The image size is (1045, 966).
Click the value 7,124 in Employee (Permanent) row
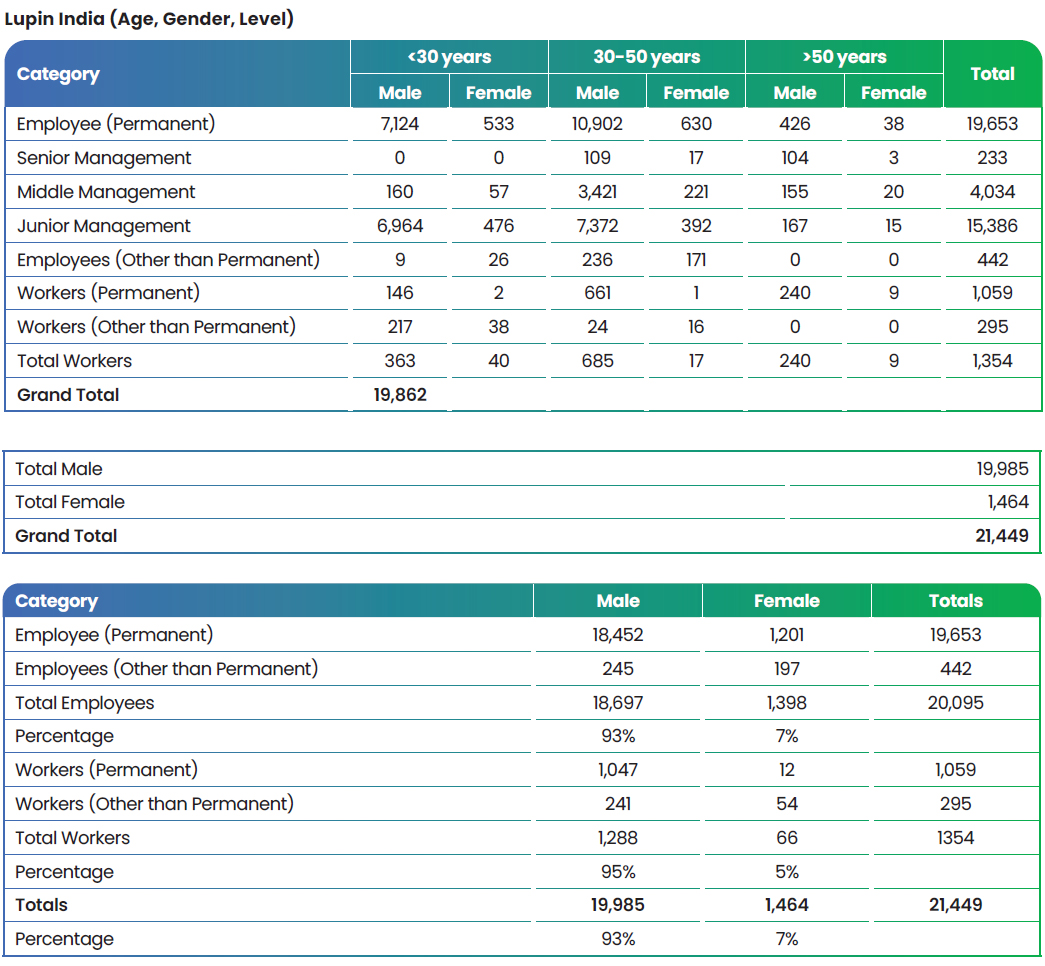pyautogui.click(x=400, y=124)
